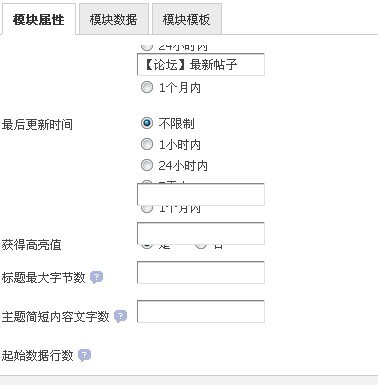
Task: Open help icon beside 主题简短内容文字数
Action: 120,316
